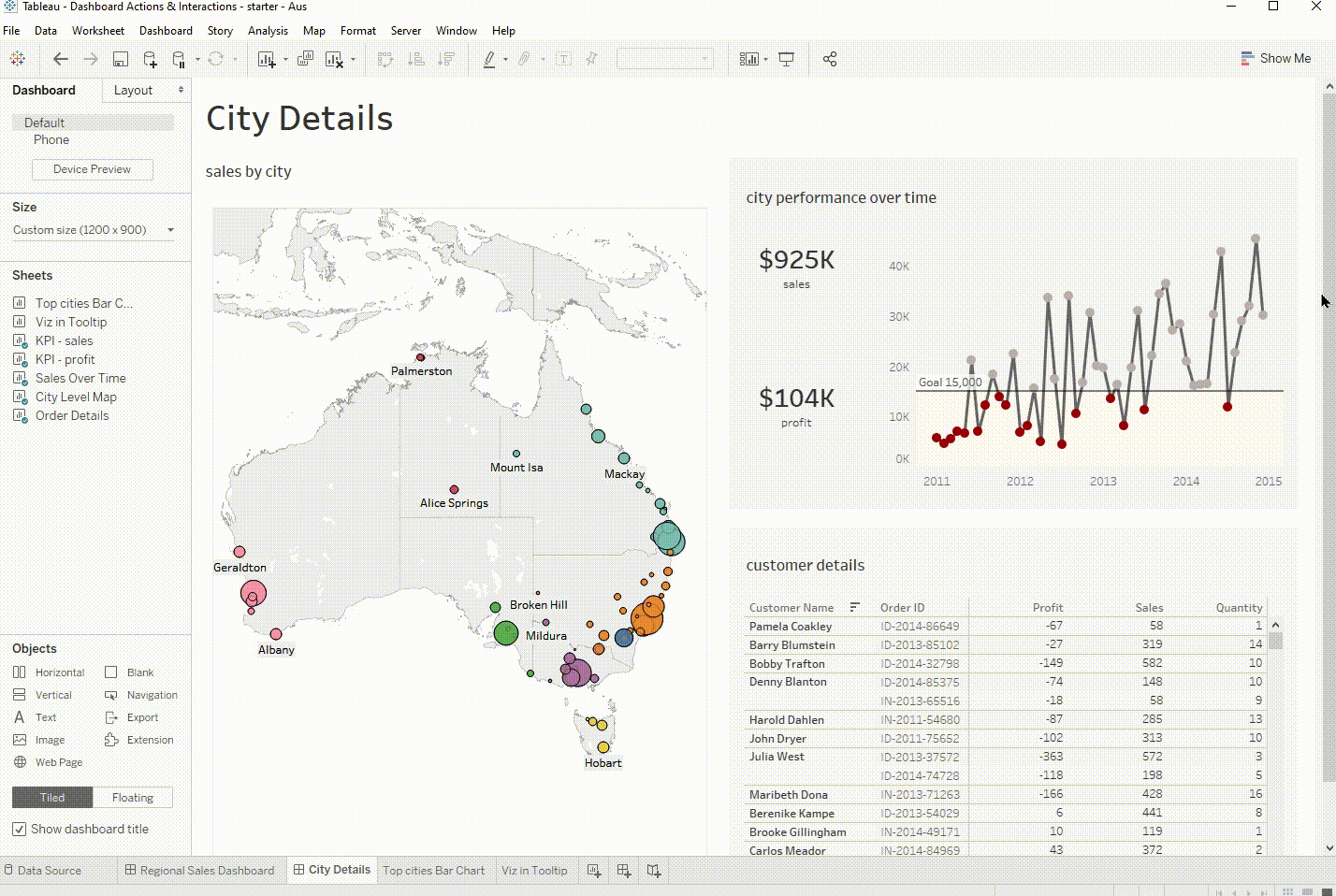Image resolution: width=1336 pixels, height=896 pixels.
Task: Expand the Dashboard pane options arrows
Action: tap(181, 90)
